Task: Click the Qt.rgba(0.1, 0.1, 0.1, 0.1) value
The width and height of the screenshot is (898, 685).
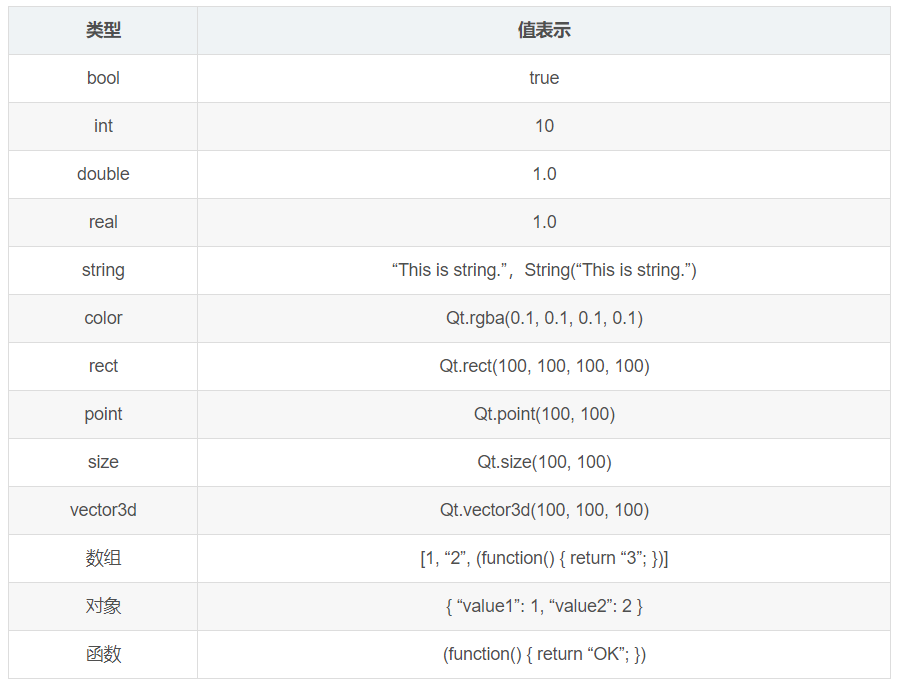Action: coord(544,318)
